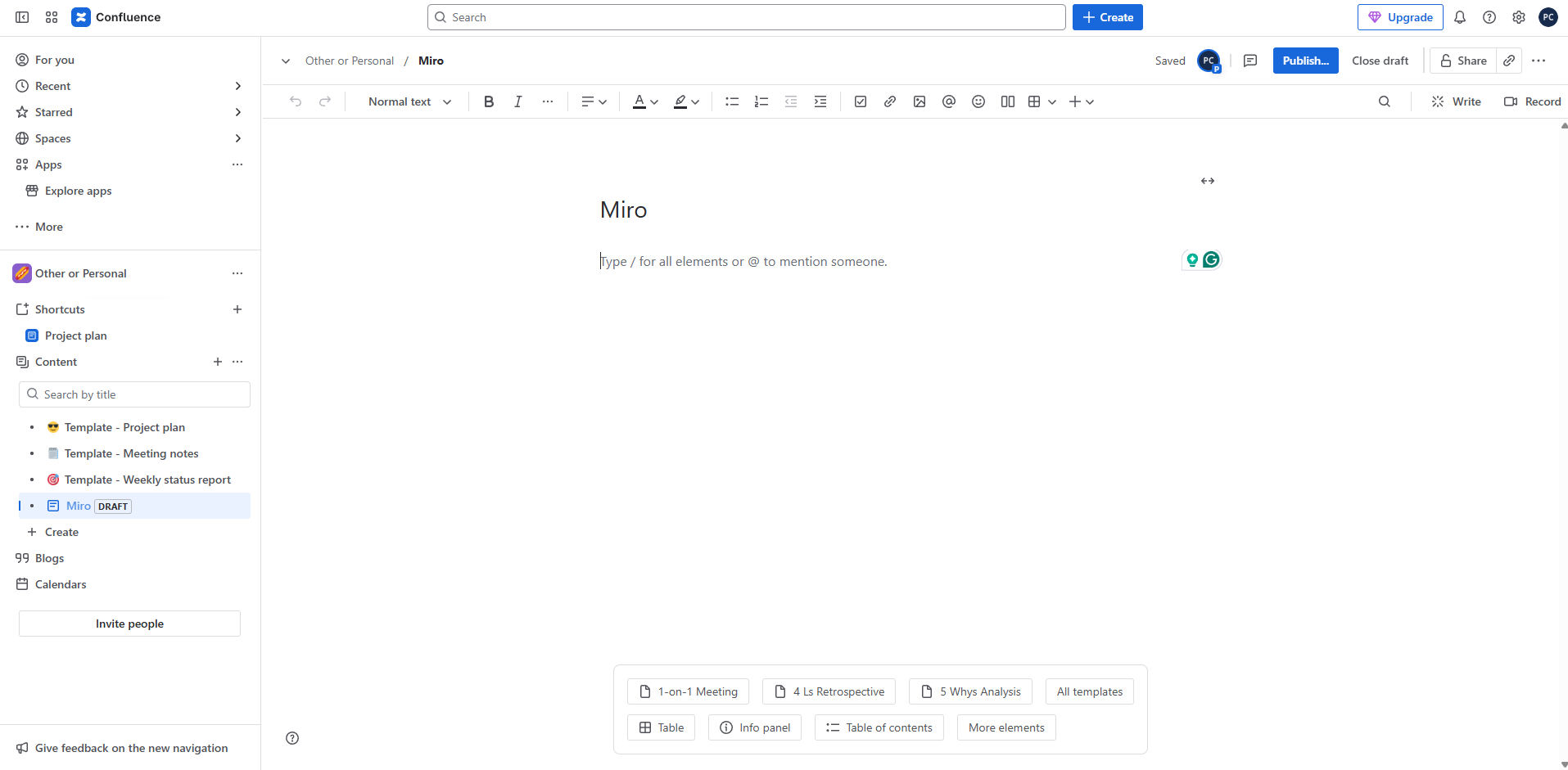Click the insert link icon in the toolbar

point(890,101)
